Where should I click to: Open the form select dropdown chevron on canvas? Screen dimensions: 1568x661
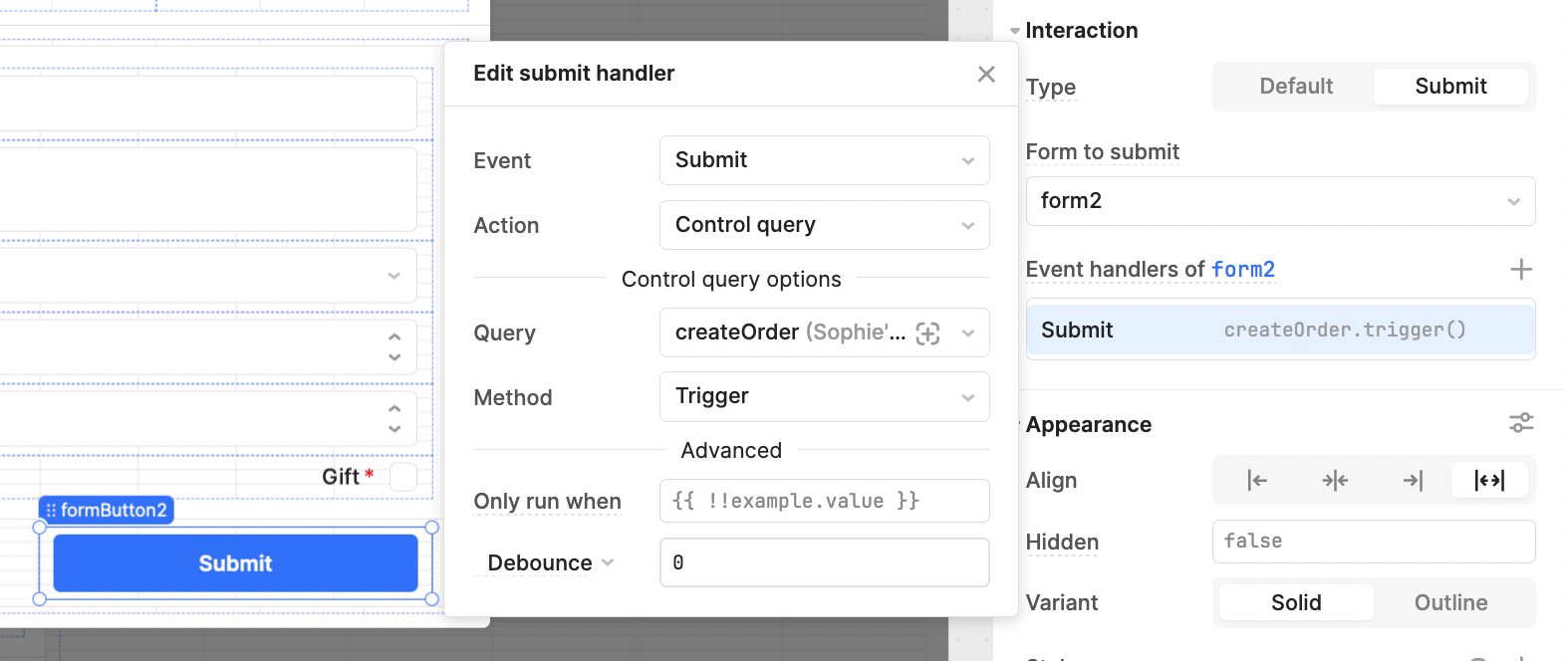[x=394, y=276]
